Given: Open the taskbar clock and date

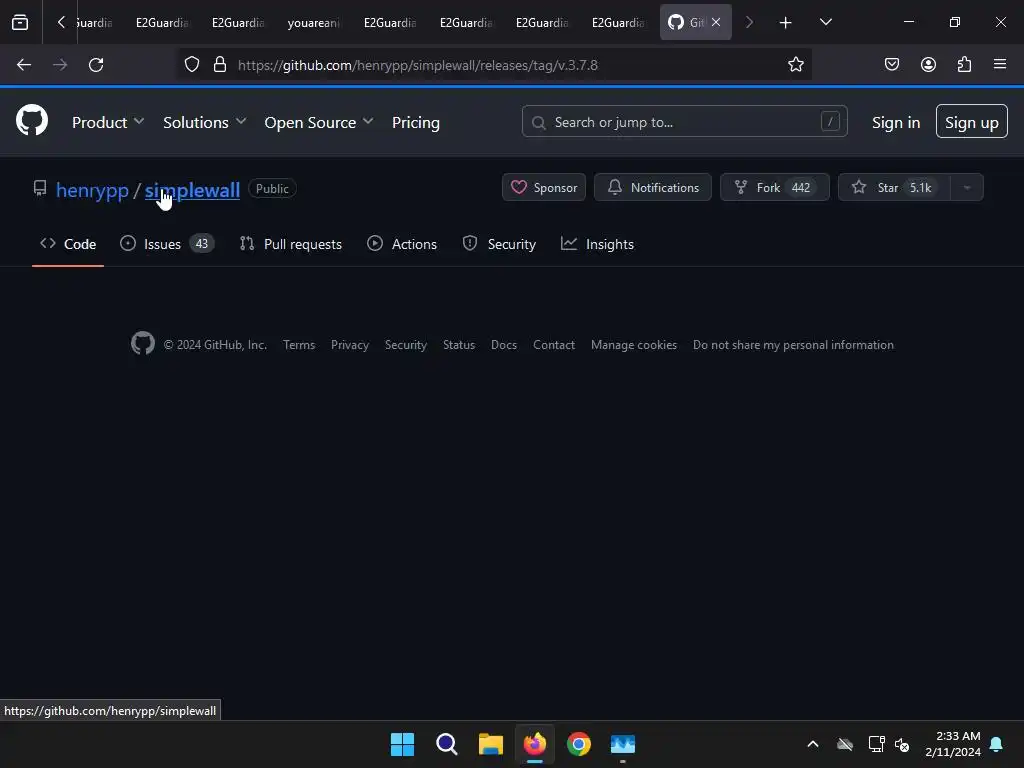Looking at the screenshot, I should [953, 744].
